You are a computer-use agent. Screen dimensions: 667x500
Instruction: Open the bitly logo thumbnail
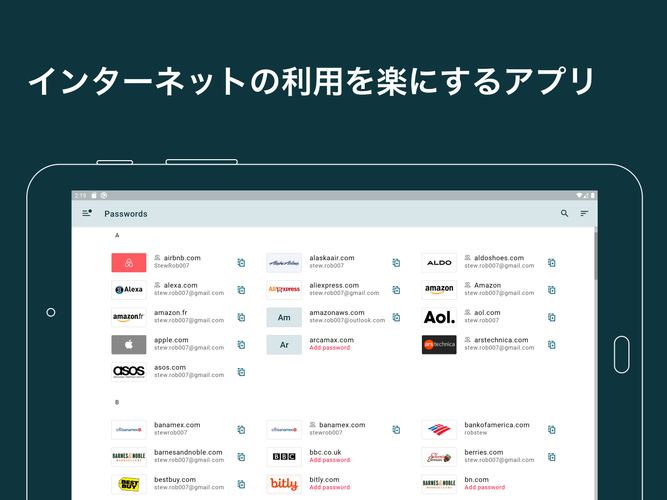tap(284, 484)
